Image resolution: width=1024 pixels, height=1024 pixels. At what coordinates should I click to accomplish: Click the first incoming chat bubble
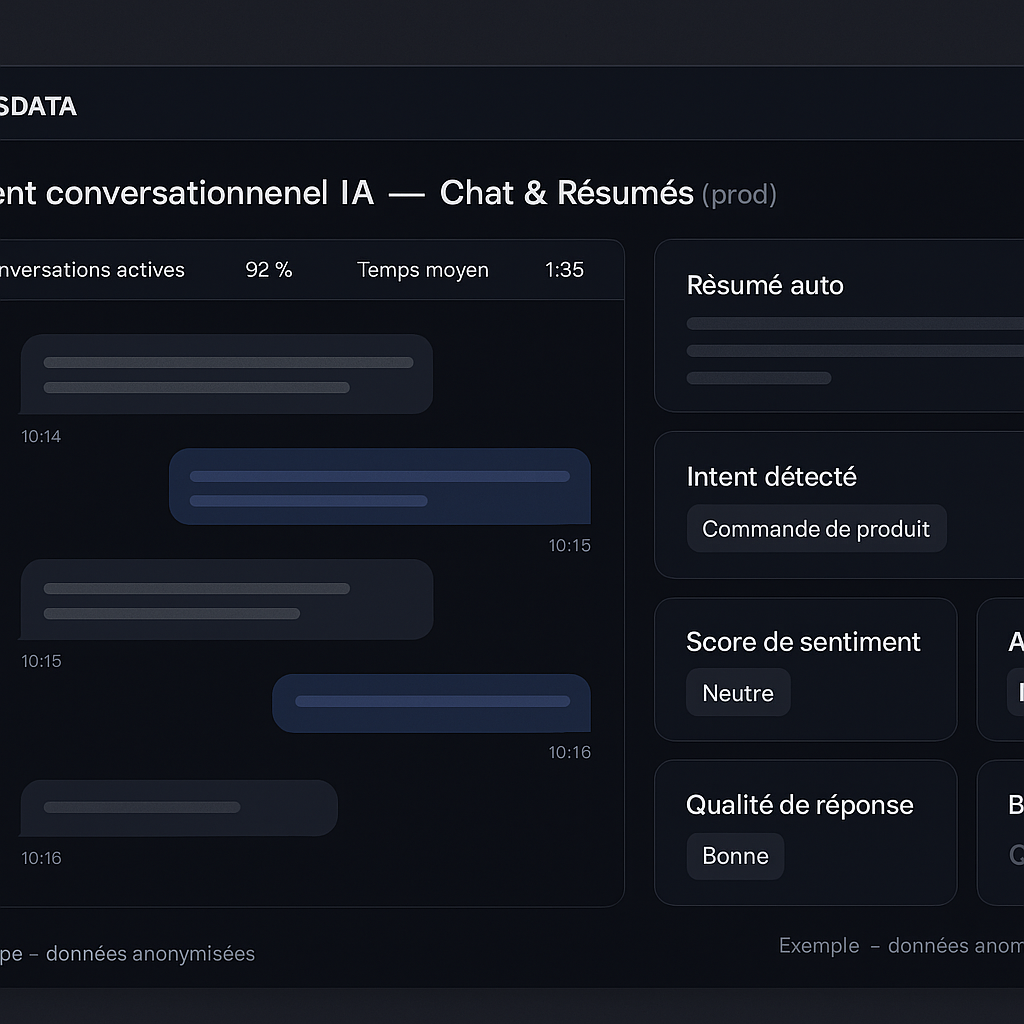click(226, 374)
